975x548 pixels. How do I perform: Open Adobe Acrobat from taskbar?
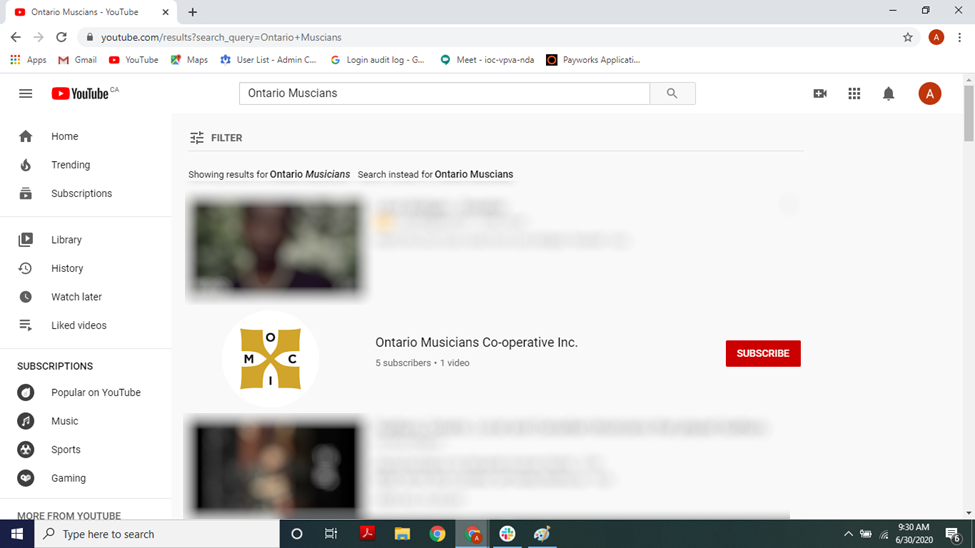coord(367,534)
